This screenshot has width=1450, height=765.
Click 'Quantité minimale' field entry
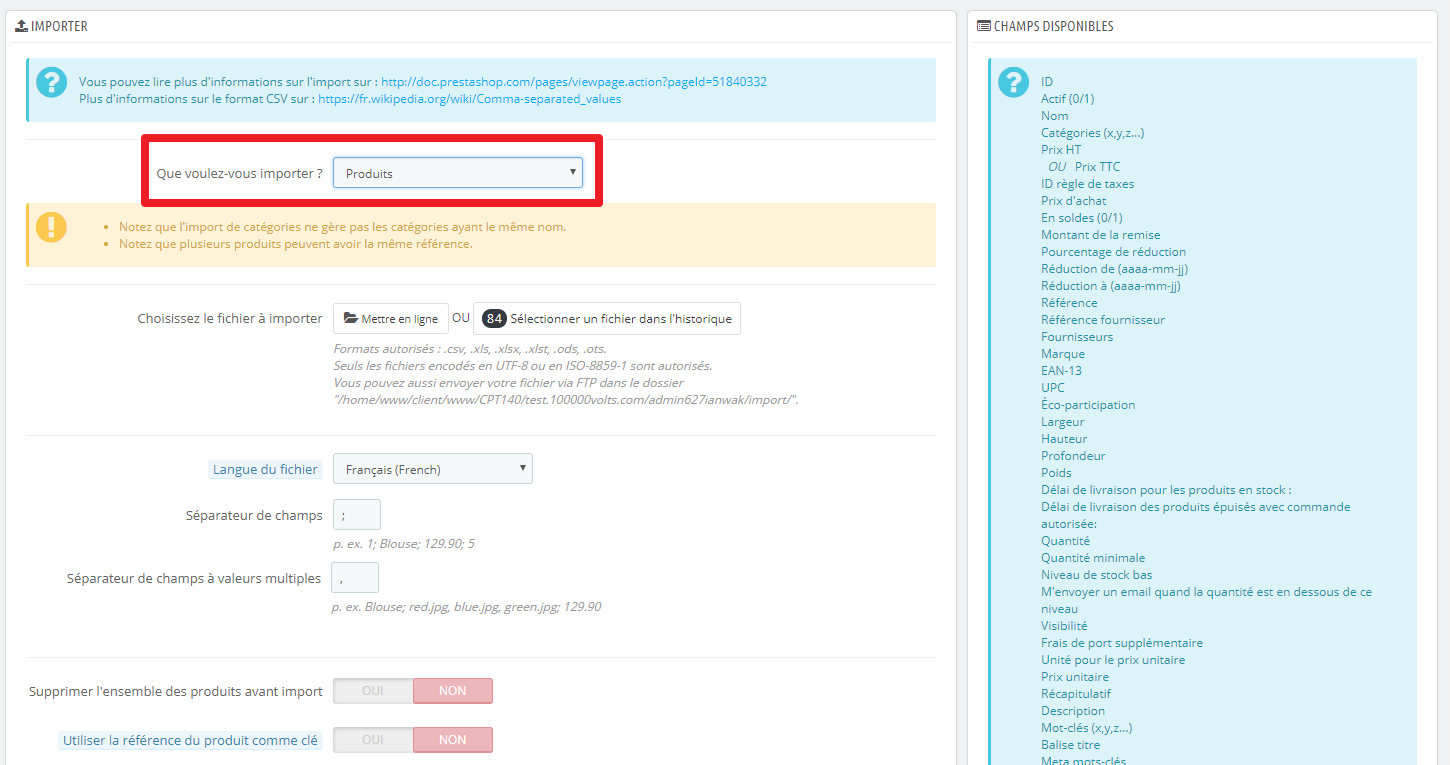[x=1093, y=558]
